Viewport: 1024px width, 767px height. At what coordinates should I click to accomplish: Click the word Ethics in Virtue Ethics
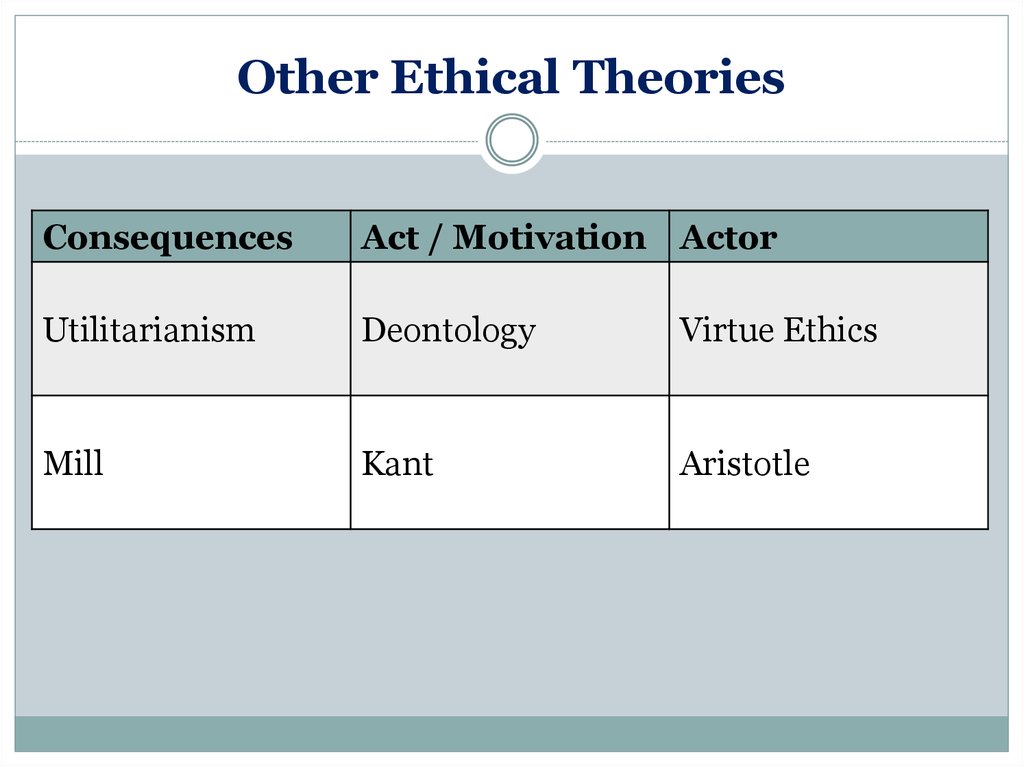tap(830, 329)
